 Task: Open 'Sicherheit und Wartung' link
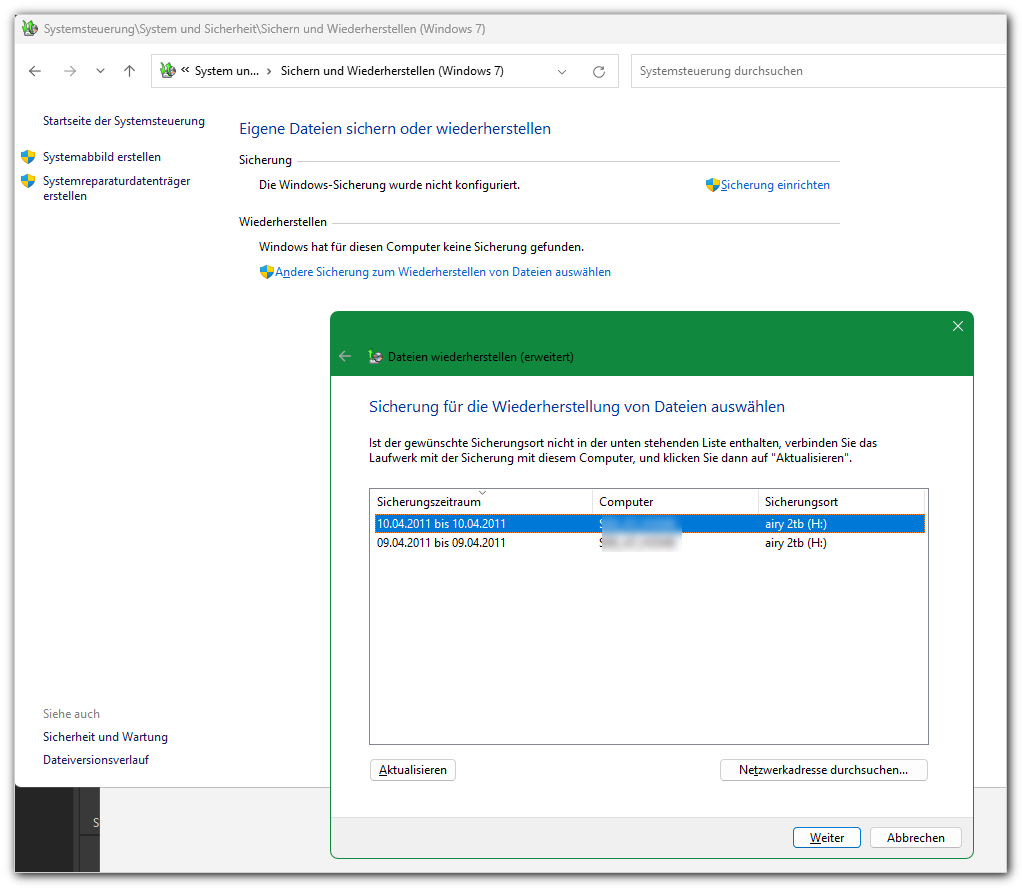point(106,737)
